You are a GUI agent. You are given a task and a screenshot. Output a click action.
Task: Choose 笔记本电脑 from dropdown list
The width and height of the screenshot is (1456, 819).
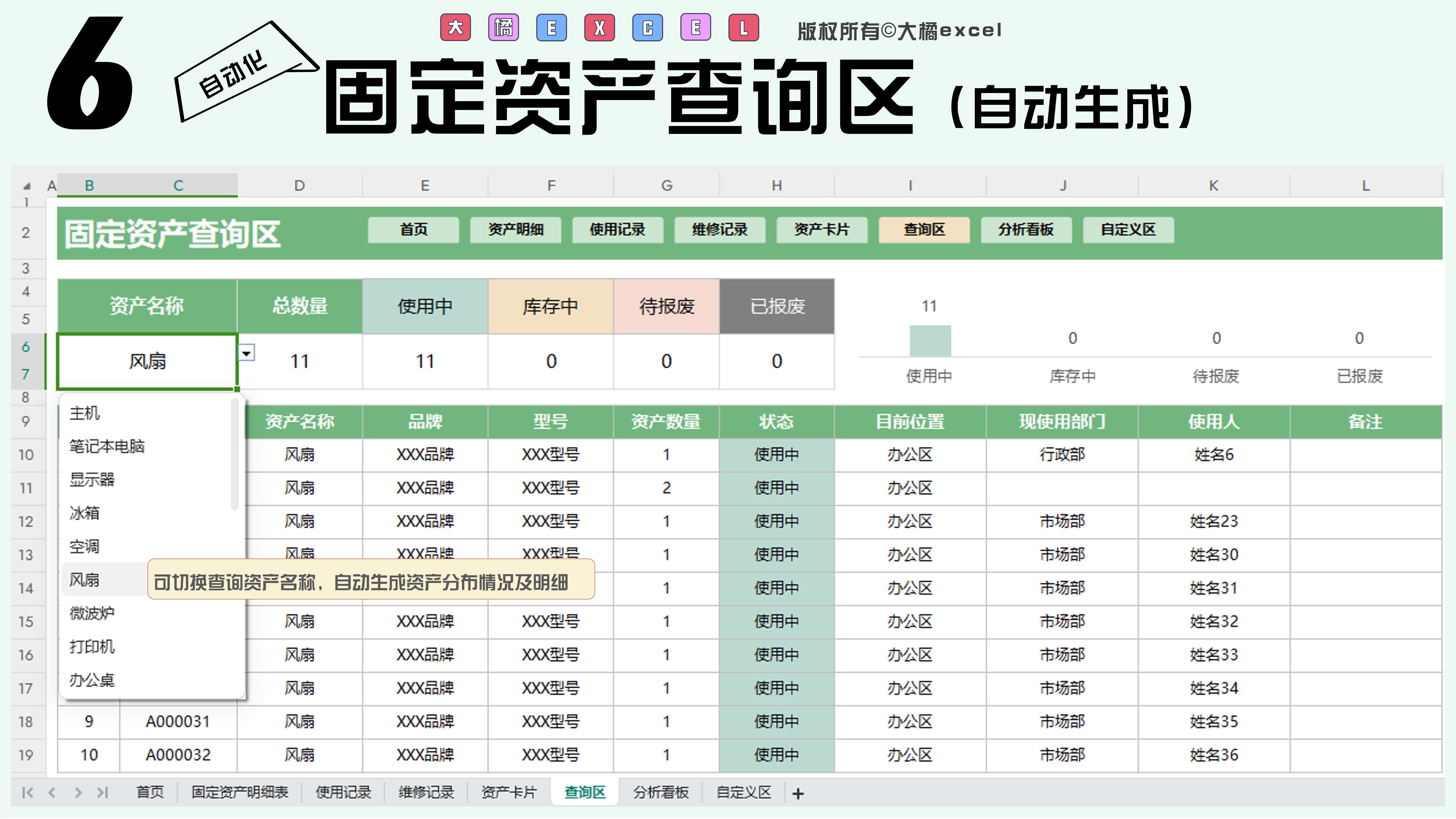[x=107, y=446]
